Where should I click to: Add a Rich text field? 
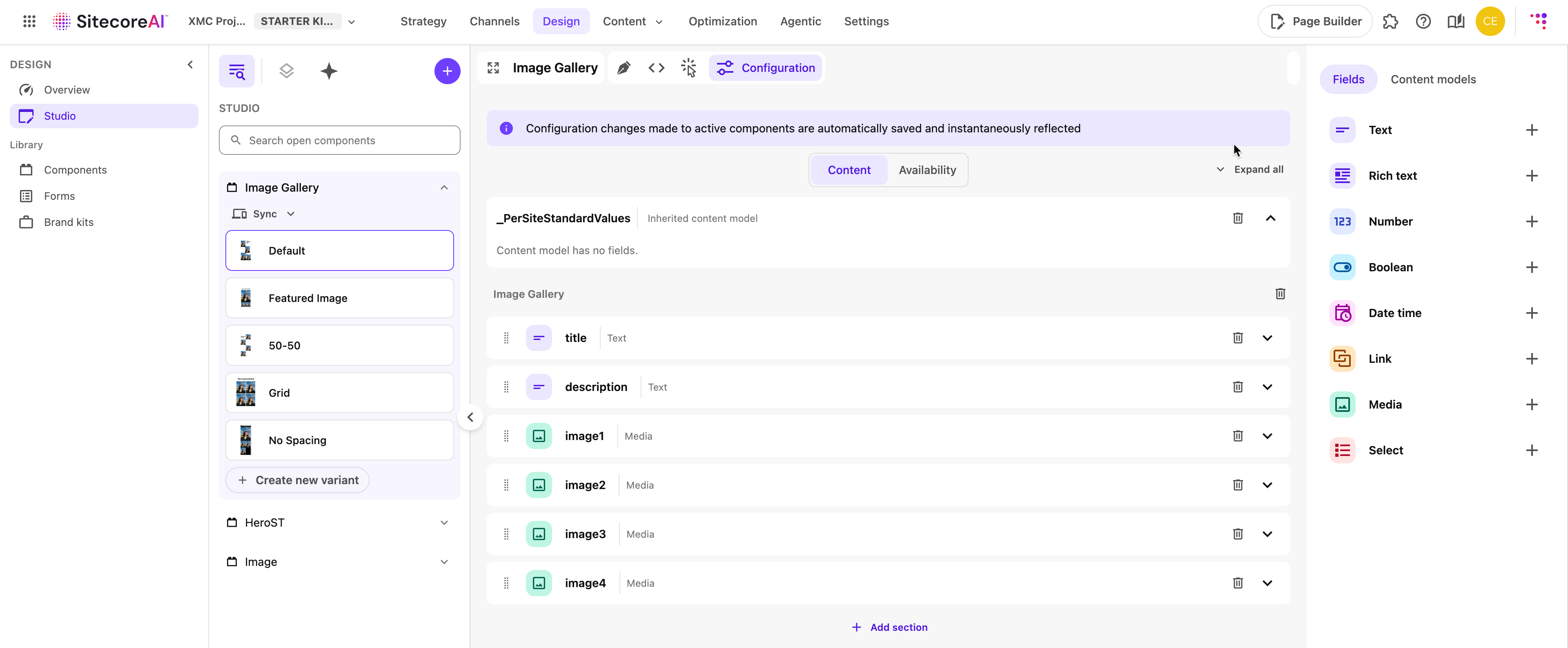pyautogui.click(x=1532, y=176)
